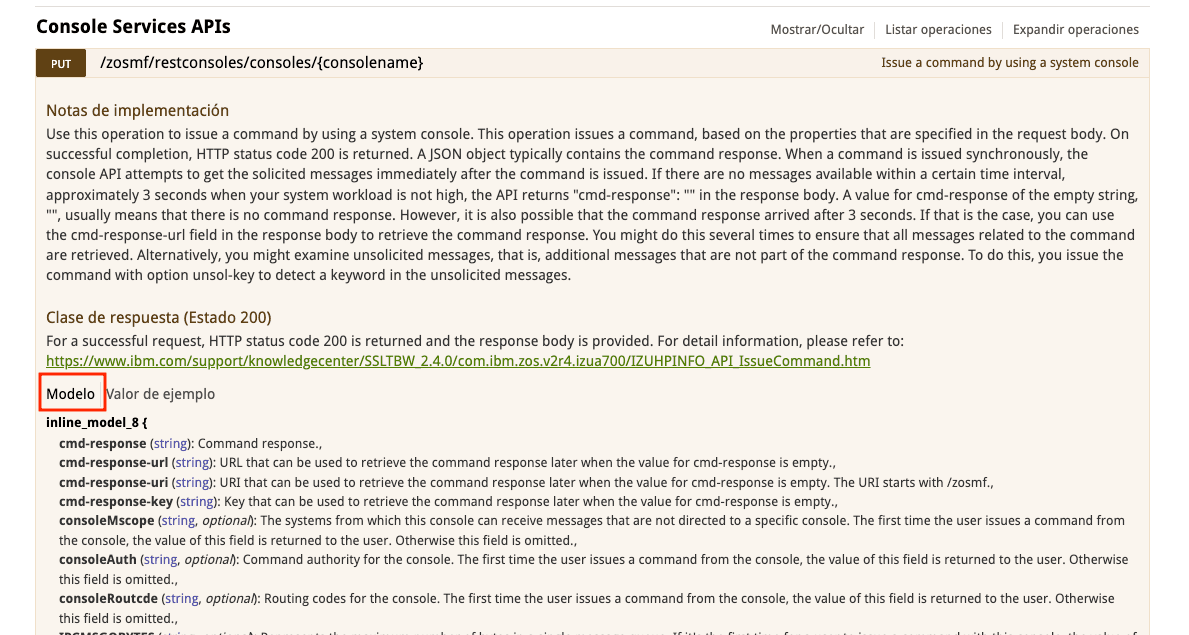Viewport: 1189px width, 635px height.
Task: Collapse the /zosmf/restconsoles/consoles/{consolename} operation path
Action: [262, 63]
